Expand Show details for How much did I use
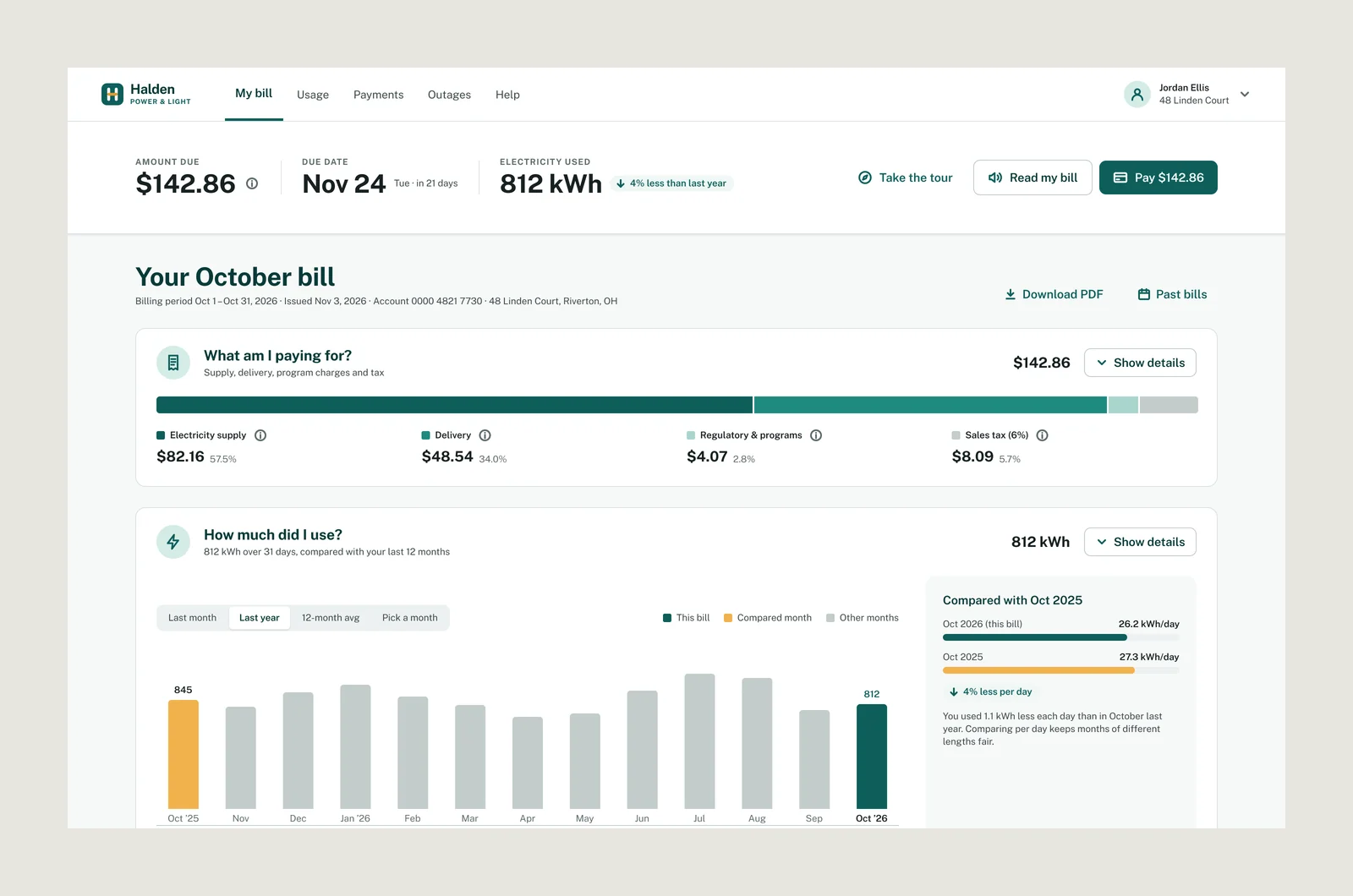Image resolution: width=1353 pixels, height=896 pixels. (x=1140, y=542)
